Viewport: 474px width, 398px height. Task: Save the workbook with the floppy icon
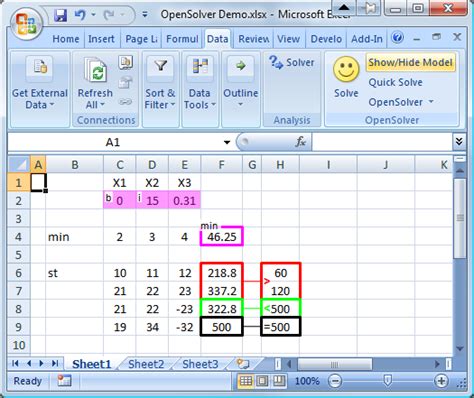point(60,15)
